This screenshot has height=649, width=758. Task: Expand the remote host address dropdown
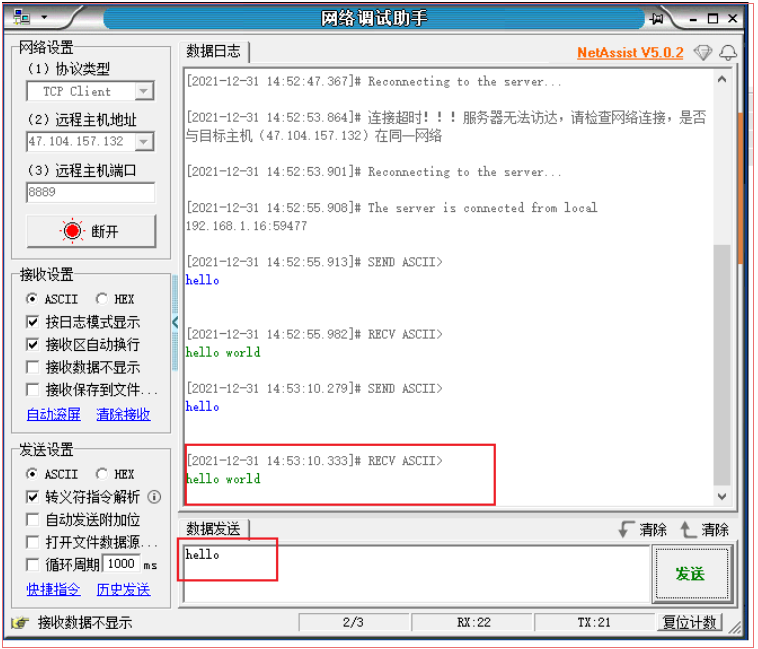pos(144,142)
